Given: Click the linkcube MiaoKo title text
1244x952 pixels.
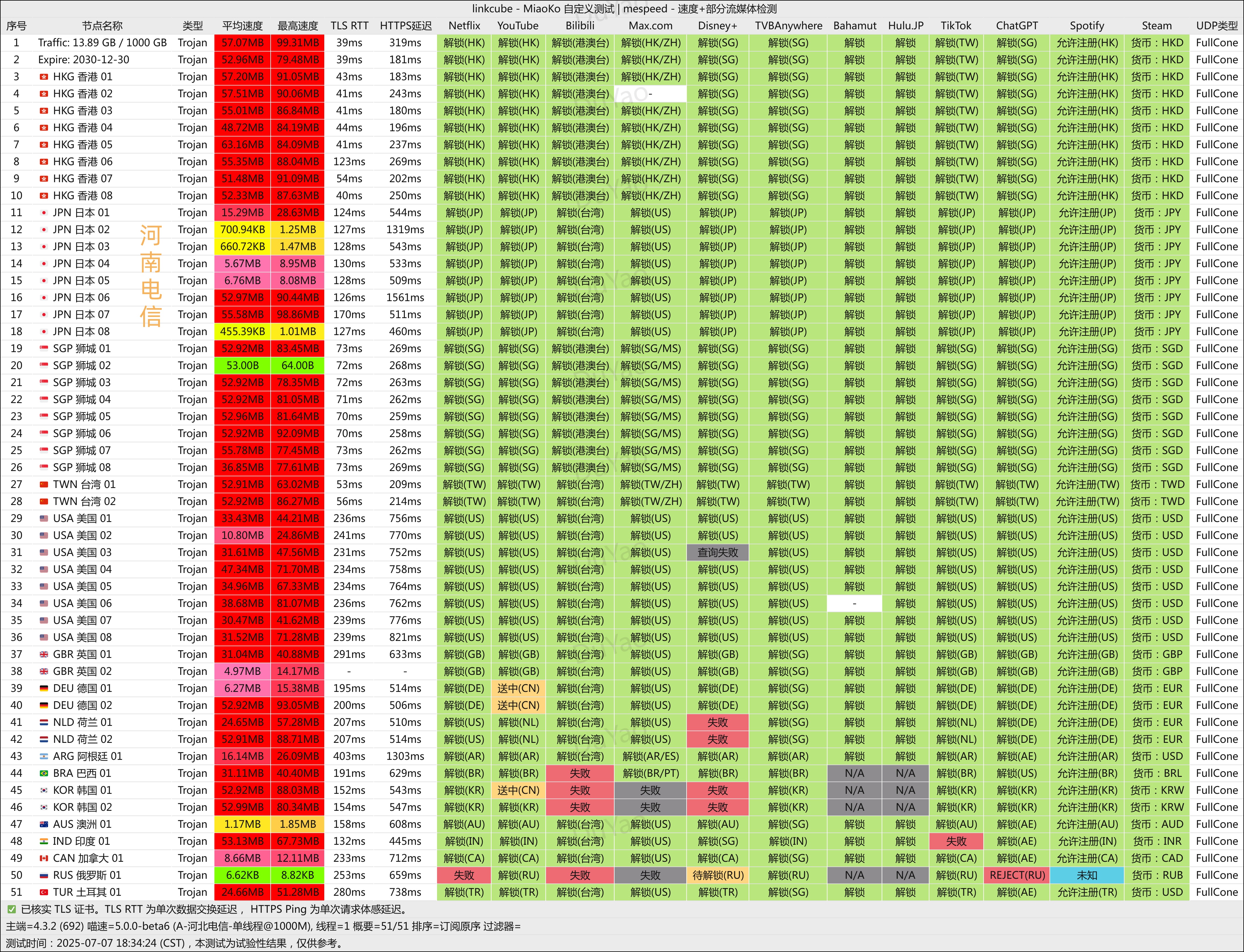Looking at the screenshot, I should tap(624, 8).
